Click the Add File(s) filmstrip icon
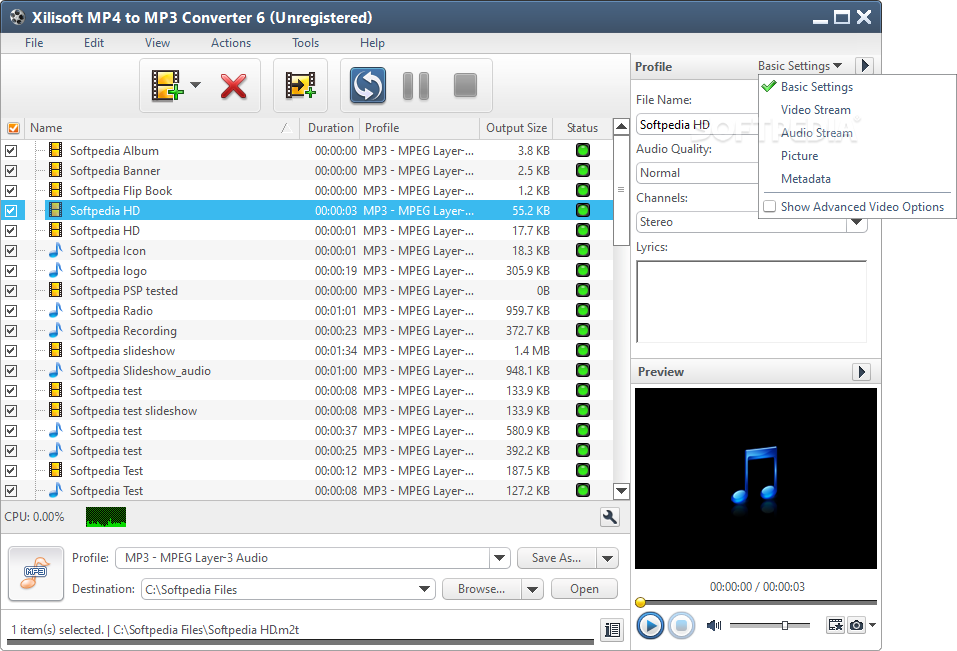957x651 pixels. [167, 85]
